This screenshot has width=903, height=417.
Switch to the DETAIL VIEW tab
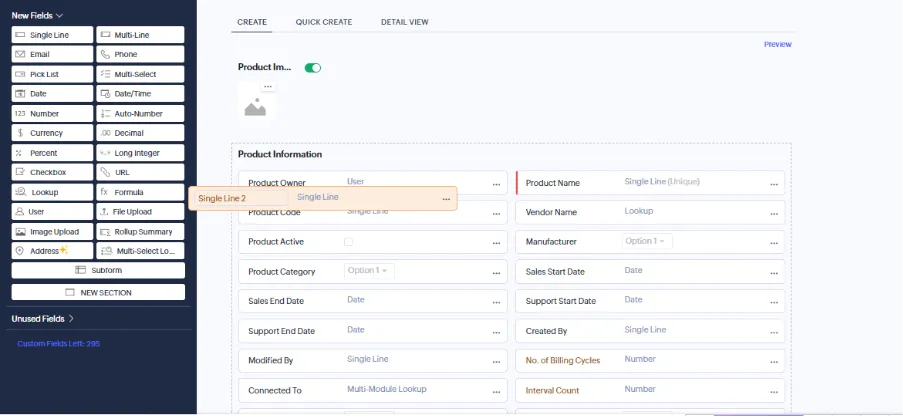pos(404,22)
